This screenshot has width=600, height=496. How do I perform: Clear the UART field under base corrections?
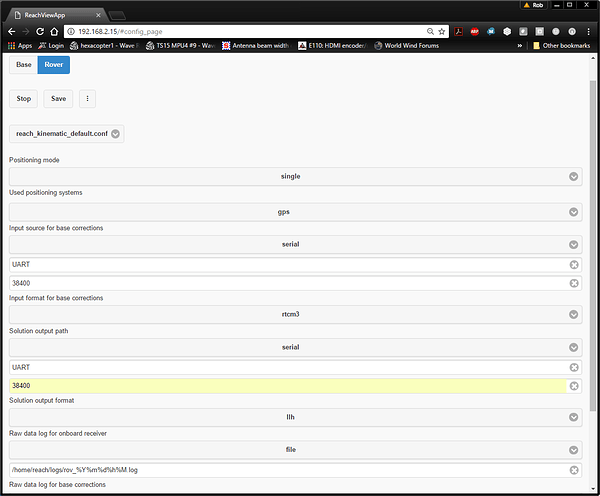[574, 264]
